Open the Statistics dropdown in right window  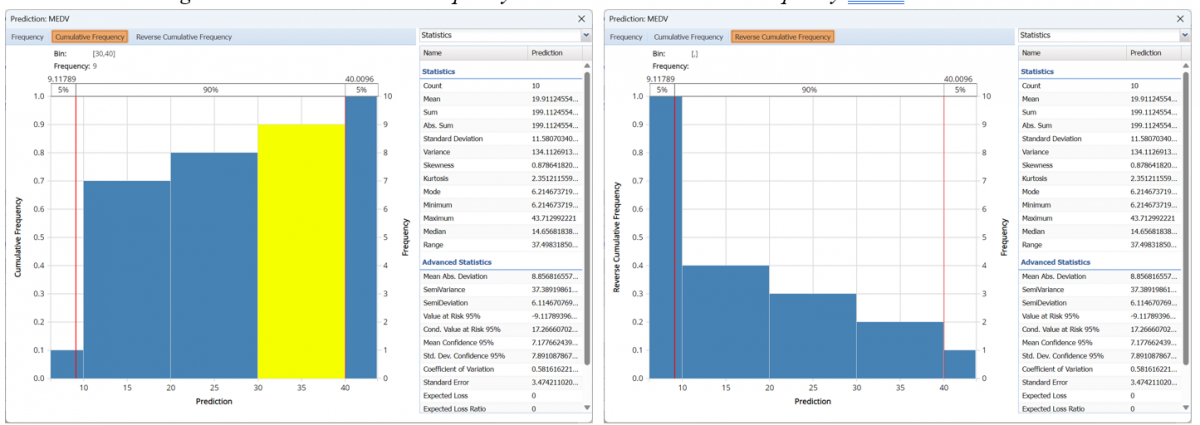tap(1185, 35)
